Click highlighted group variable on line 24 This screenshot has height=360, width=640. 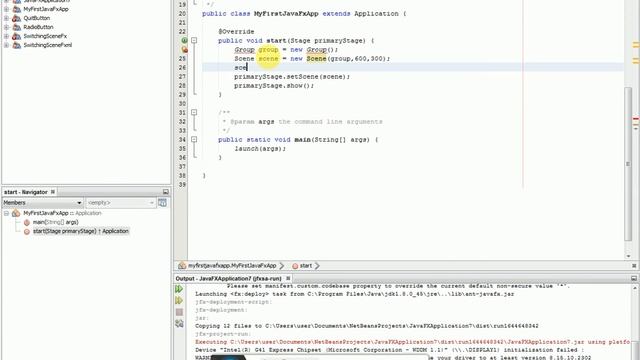(268, 49)
